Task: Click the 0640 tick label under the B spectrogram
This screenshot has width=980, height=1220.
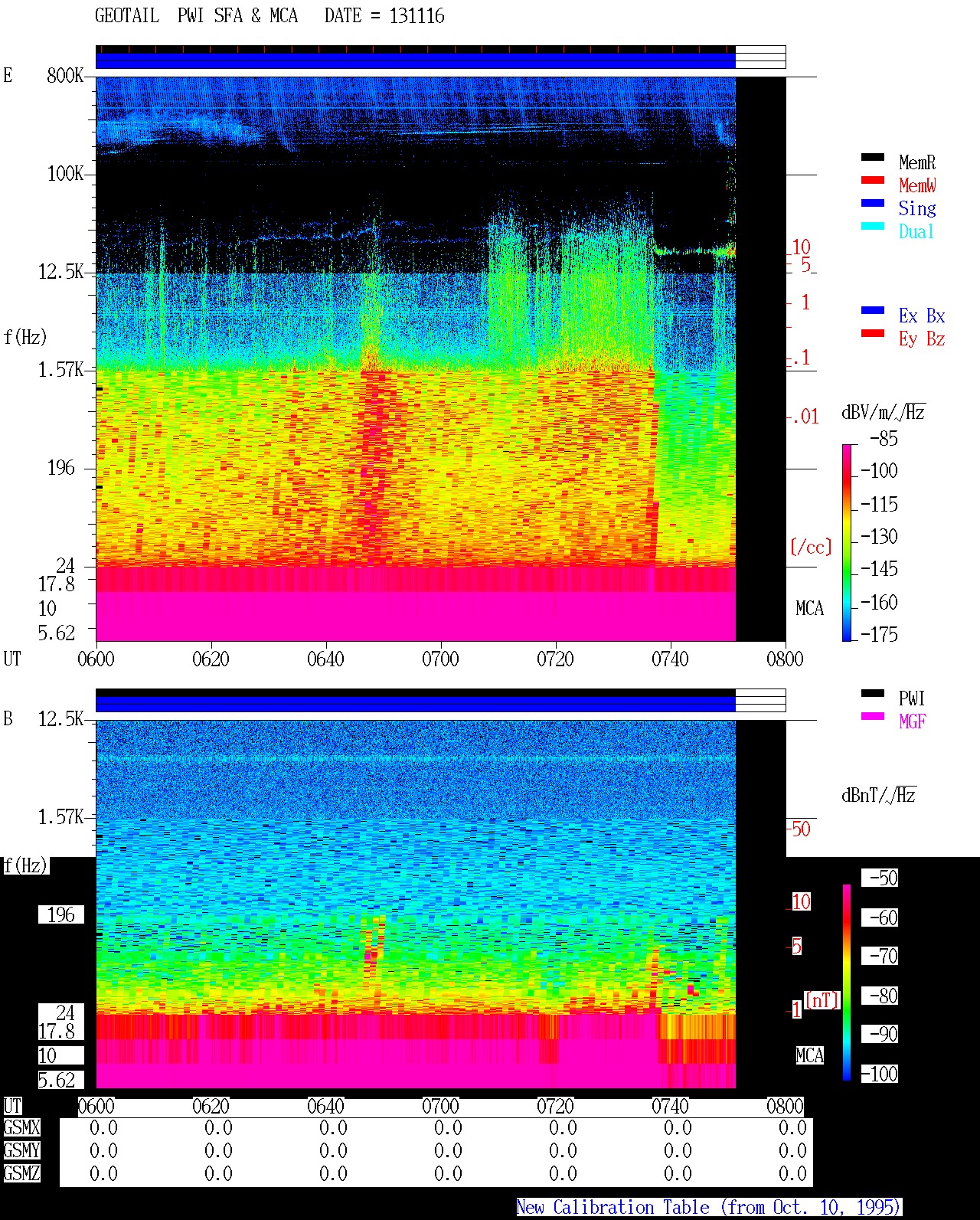Action: 325,1107
